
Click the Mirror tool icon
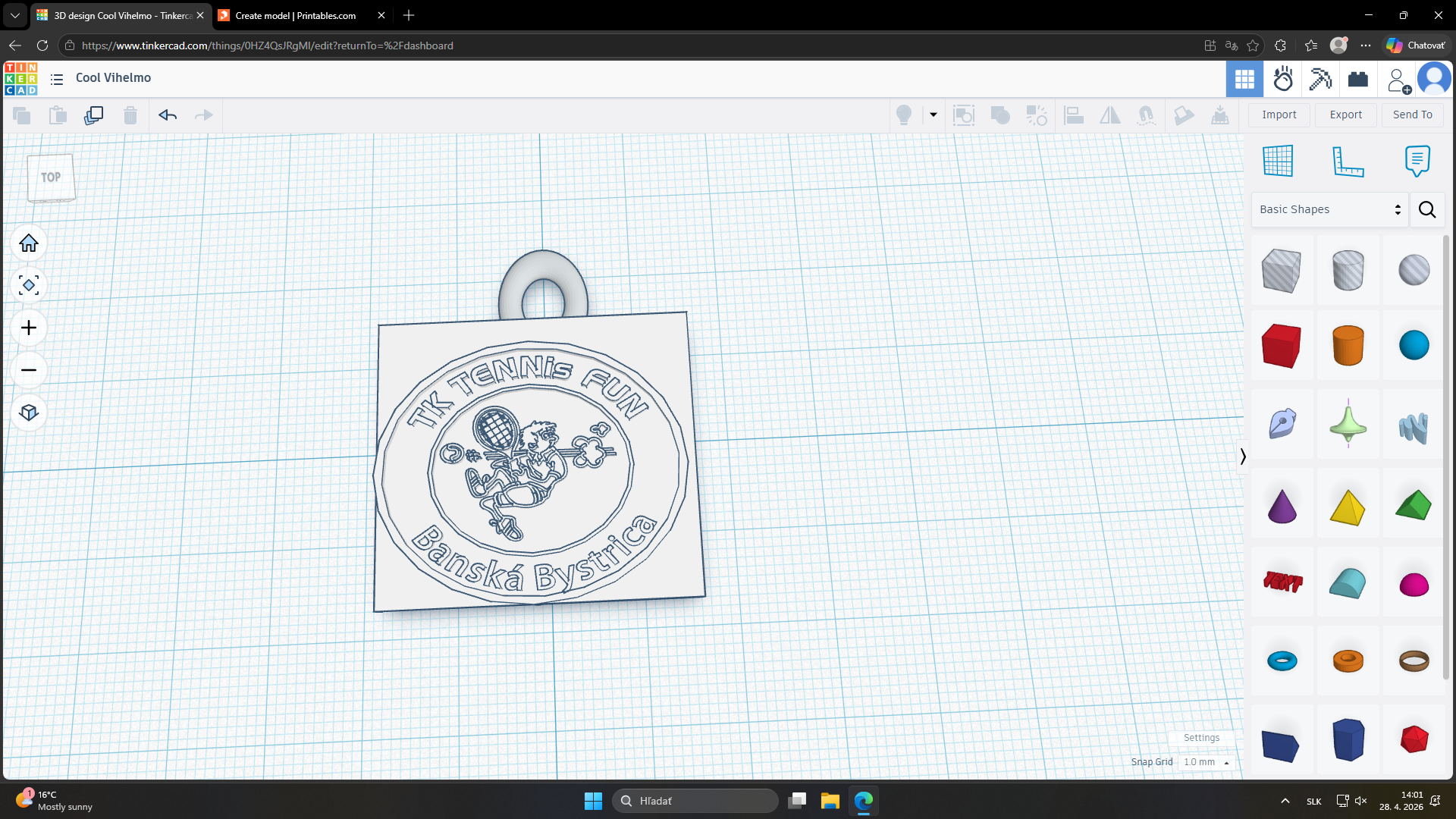tap(1110, 115)
